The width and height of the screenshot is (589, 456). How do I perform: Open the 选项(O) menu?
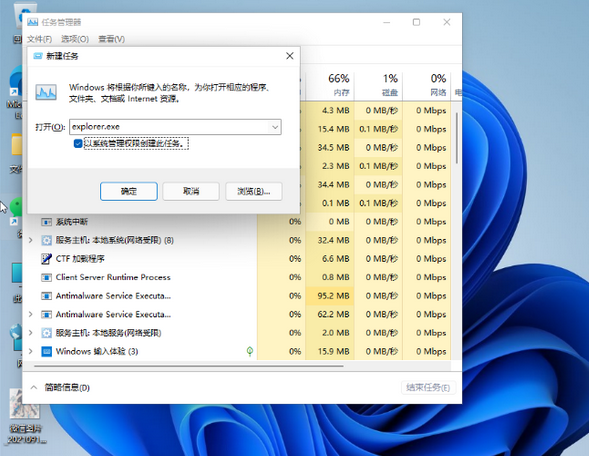tap(75, 39)
